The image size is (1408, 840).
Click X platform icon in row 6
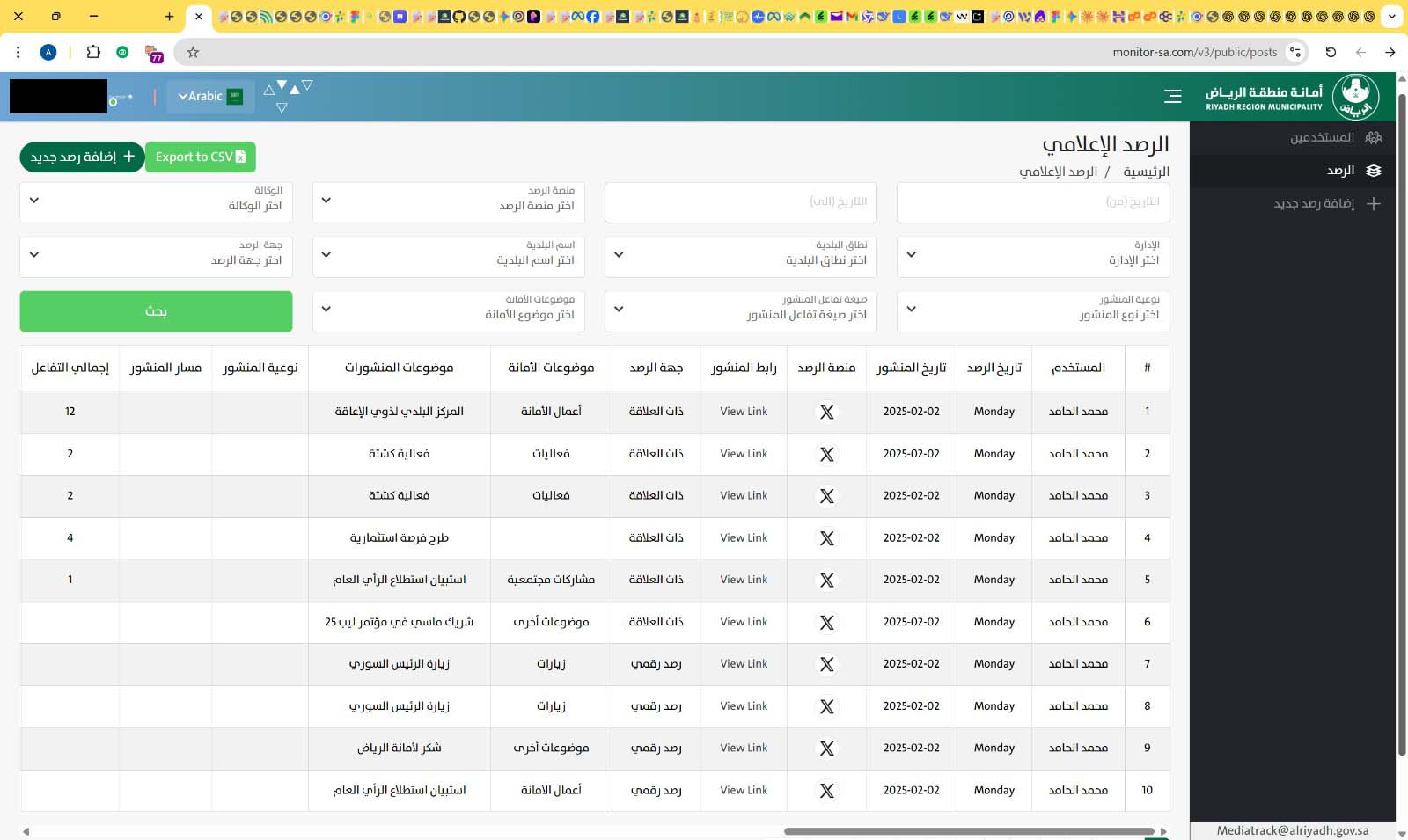[827, 622]
